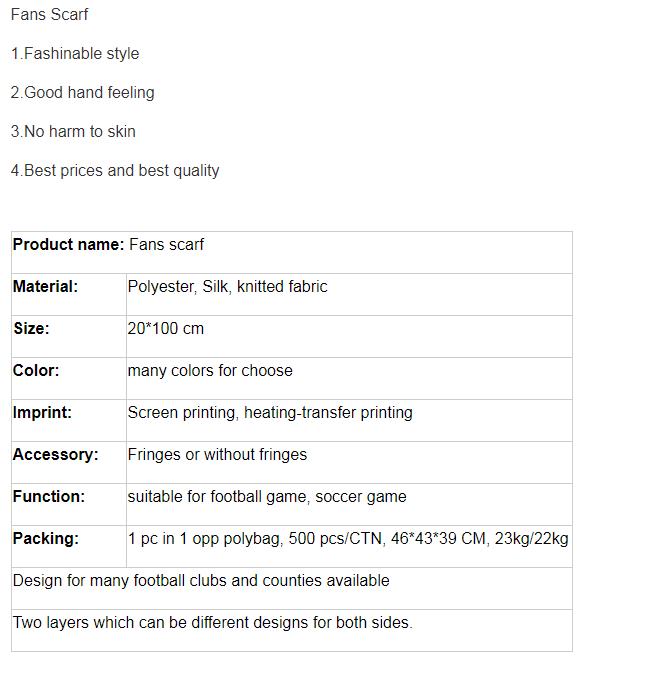Viewport: 653px width, 680px height.
Task: Click the 'Size:' label cell
Action: [x=69, y=337]
